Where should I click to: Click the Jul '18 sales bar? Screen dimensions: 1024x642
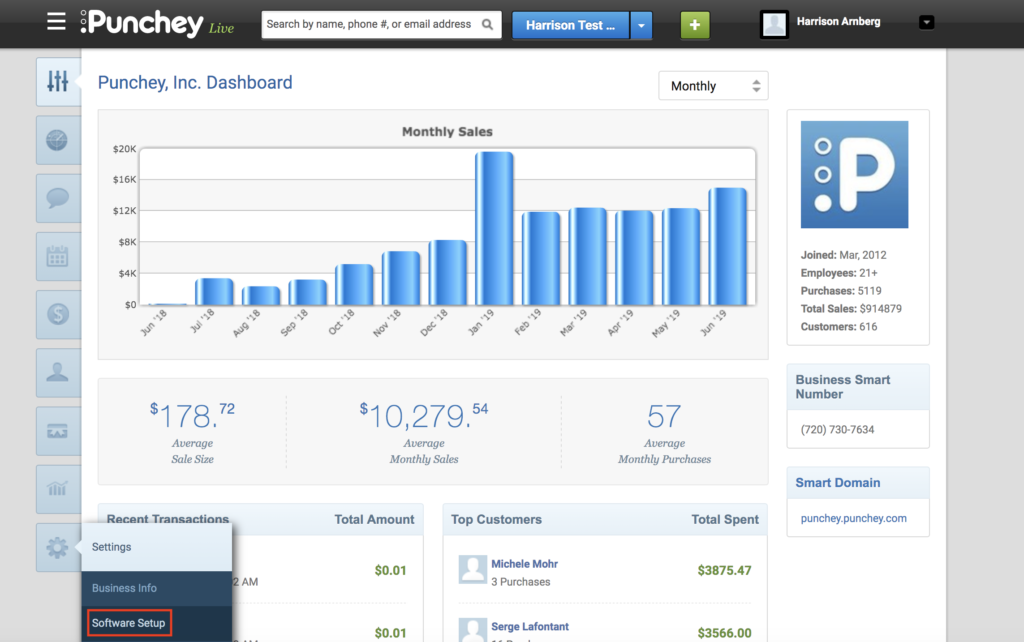[x=214, y=292]
